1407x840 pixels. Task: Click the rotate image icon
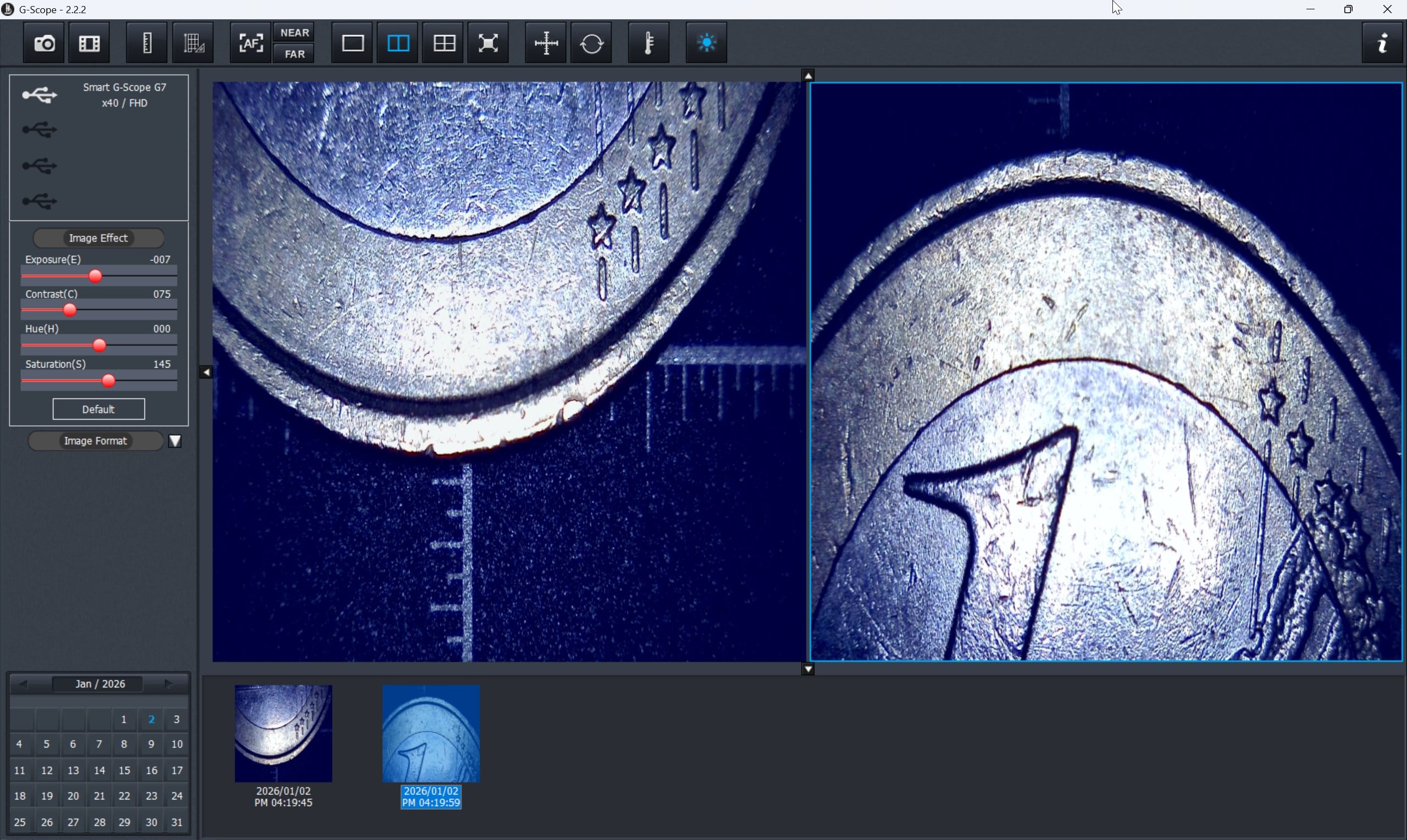(x=592, y=43)
